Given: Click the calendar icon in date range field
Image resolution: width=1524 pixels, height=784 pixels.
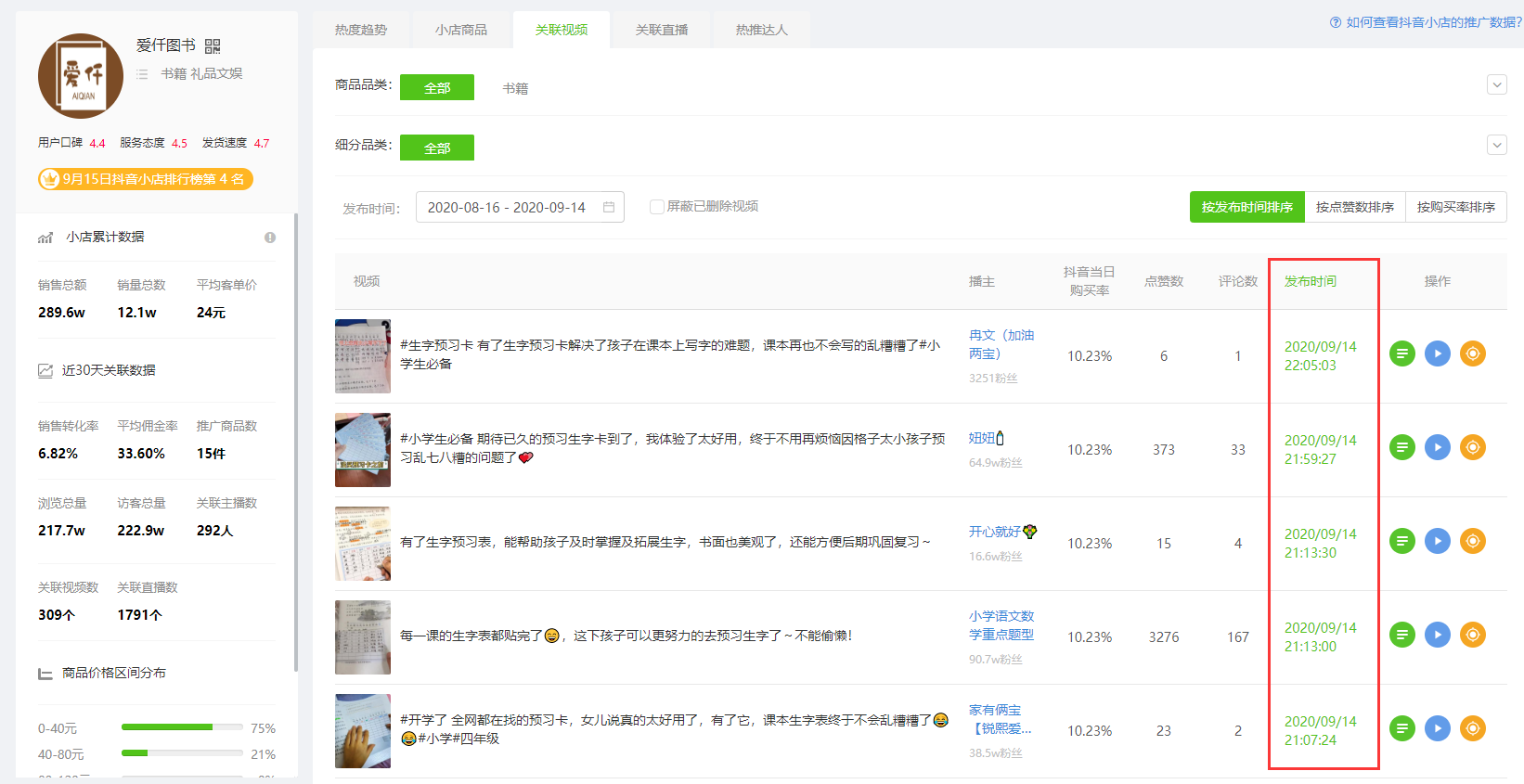Looking at the screenshot, I should (609, 207).
